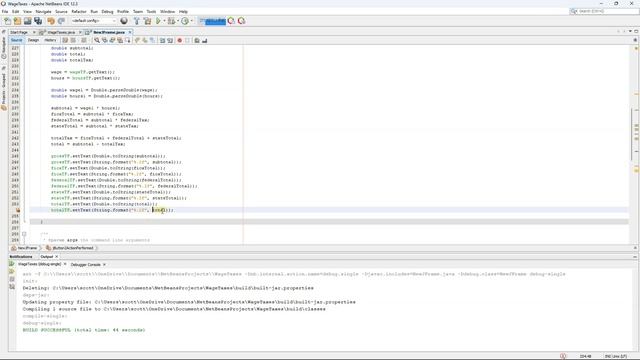Click the Profile Project toolbar icon
The image size is (640, 360).
(x=185, y=21)
